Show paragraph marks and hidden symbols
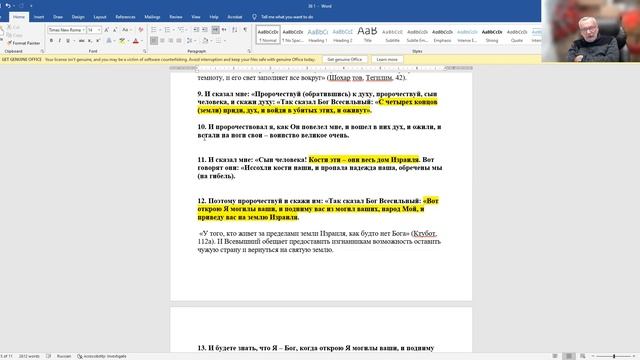The image size is (640, 360). [x=245, y=30]
